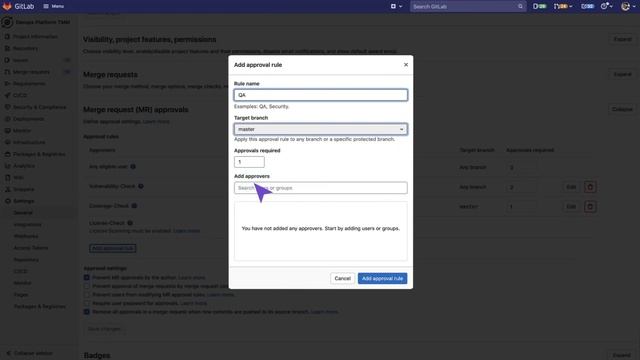Open Access Tokens under Settings
640x360 pixels.
pyautogui.click(x=31, y=248)
